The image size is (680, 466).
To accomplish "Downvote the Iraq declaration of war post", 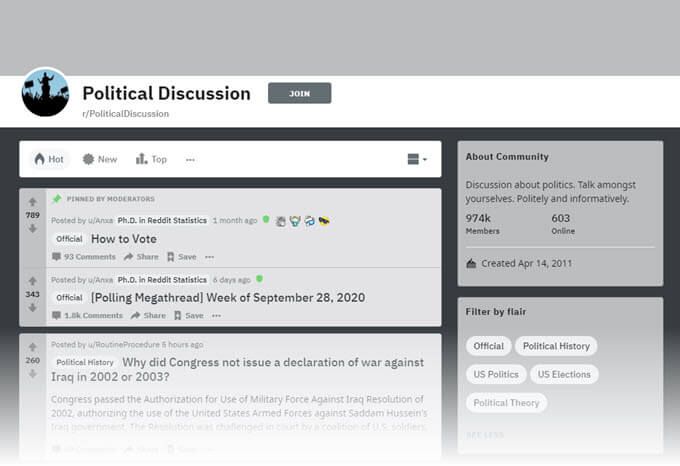I will [33, 374].
